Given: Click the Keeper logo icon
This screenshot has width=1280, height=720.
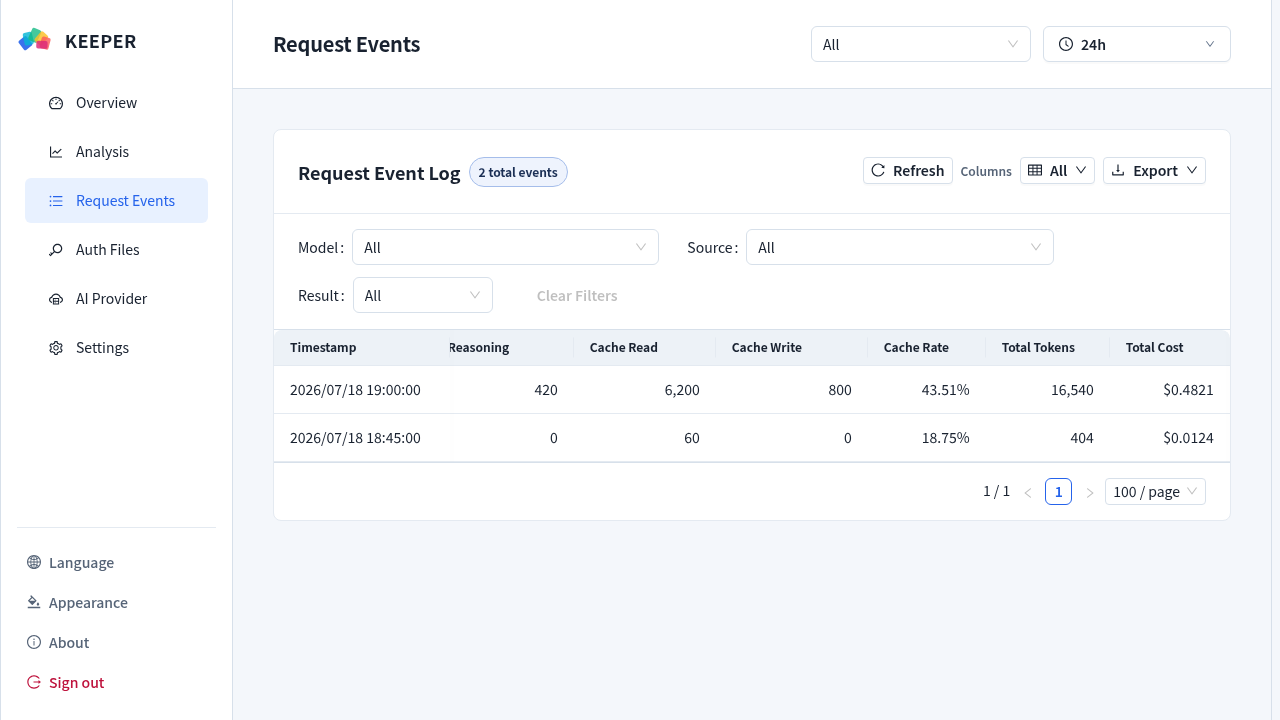Looking at the screenshot, I should tap(34, 40).
